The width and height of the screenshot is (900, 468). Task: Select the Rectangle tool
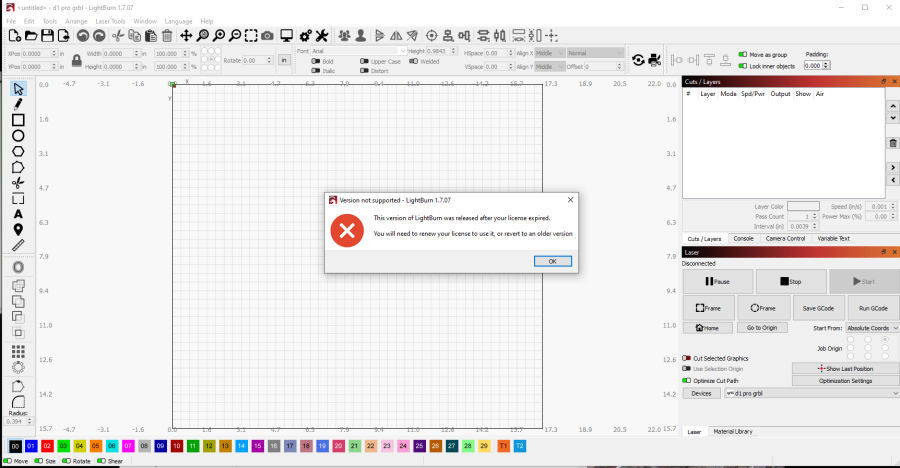point(18,119)
